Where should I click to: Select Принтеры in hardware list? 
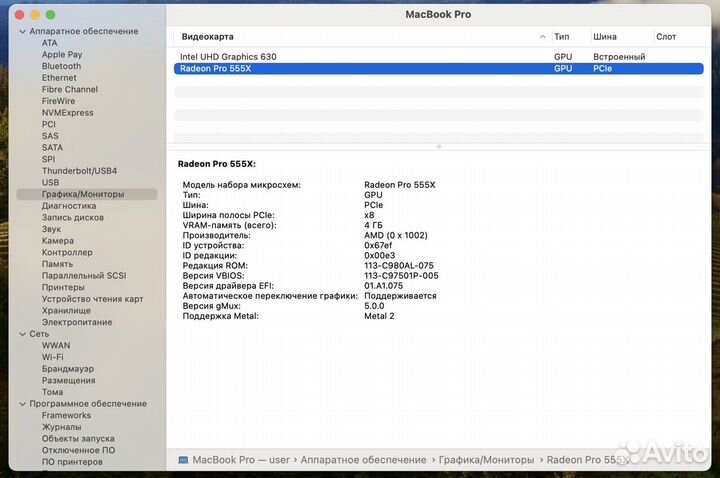(63, 287)
